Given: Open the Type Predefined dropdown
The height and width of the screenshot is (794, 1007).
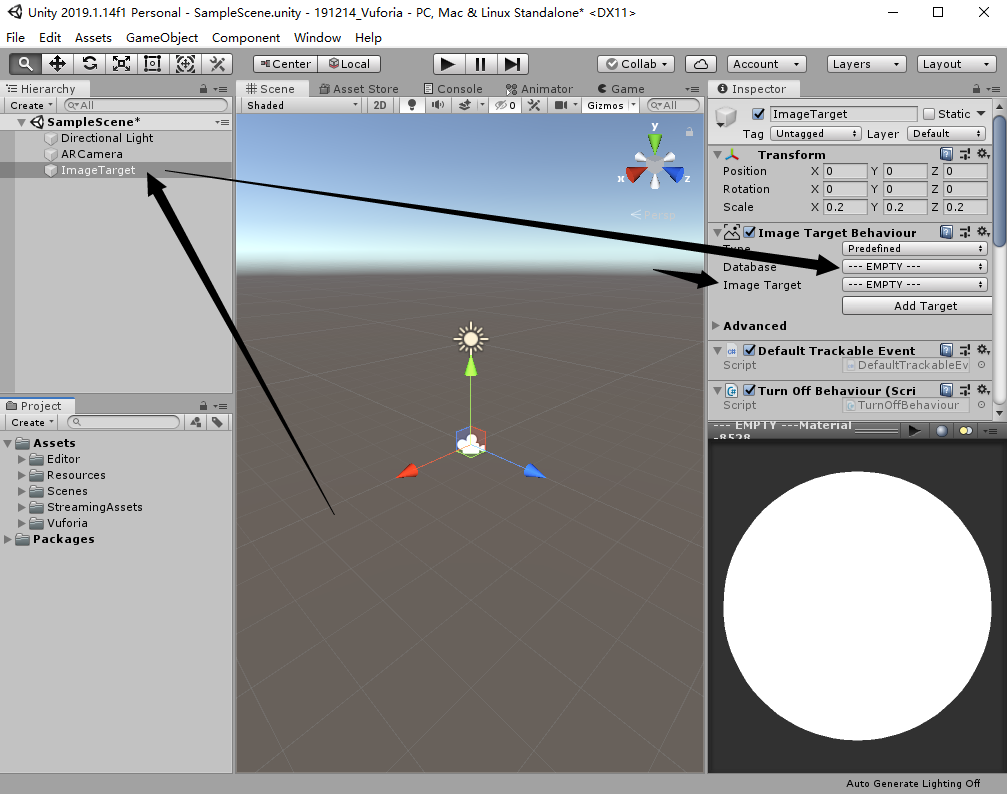Looking at the screenshot, I should click(915, 248).
